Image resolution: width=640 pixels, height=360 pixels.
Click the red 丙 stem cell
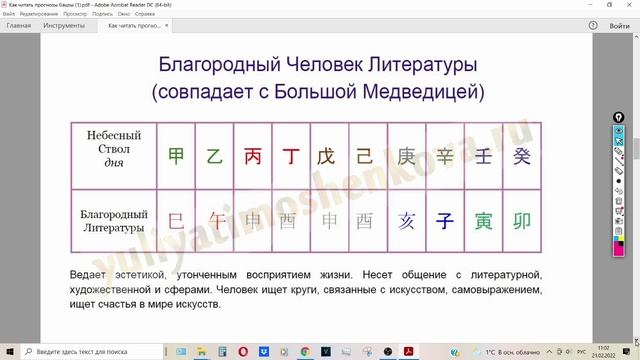[x=253, y=156]
